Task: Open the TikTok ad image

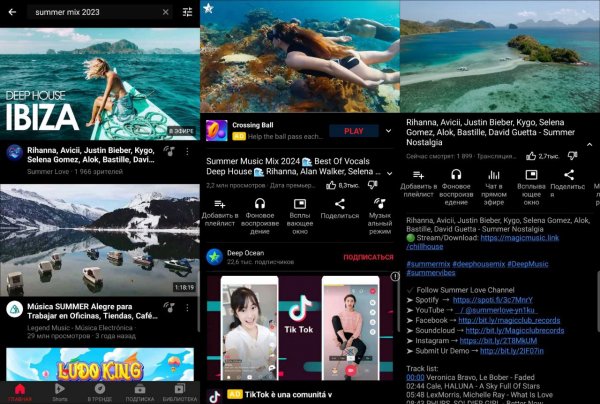Action: pos(300,328)
